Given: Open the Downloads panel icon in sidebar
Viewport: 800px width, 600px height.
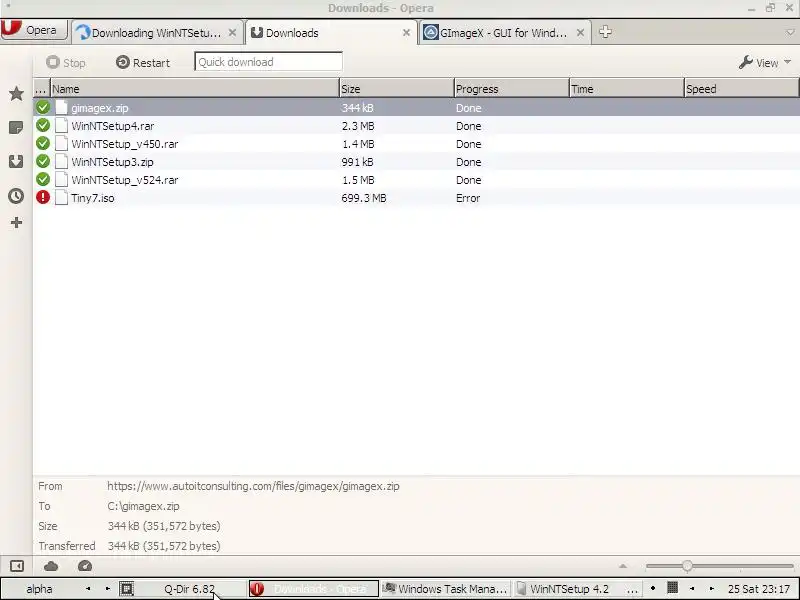Looking at the screenshot, I should [16, 162].
